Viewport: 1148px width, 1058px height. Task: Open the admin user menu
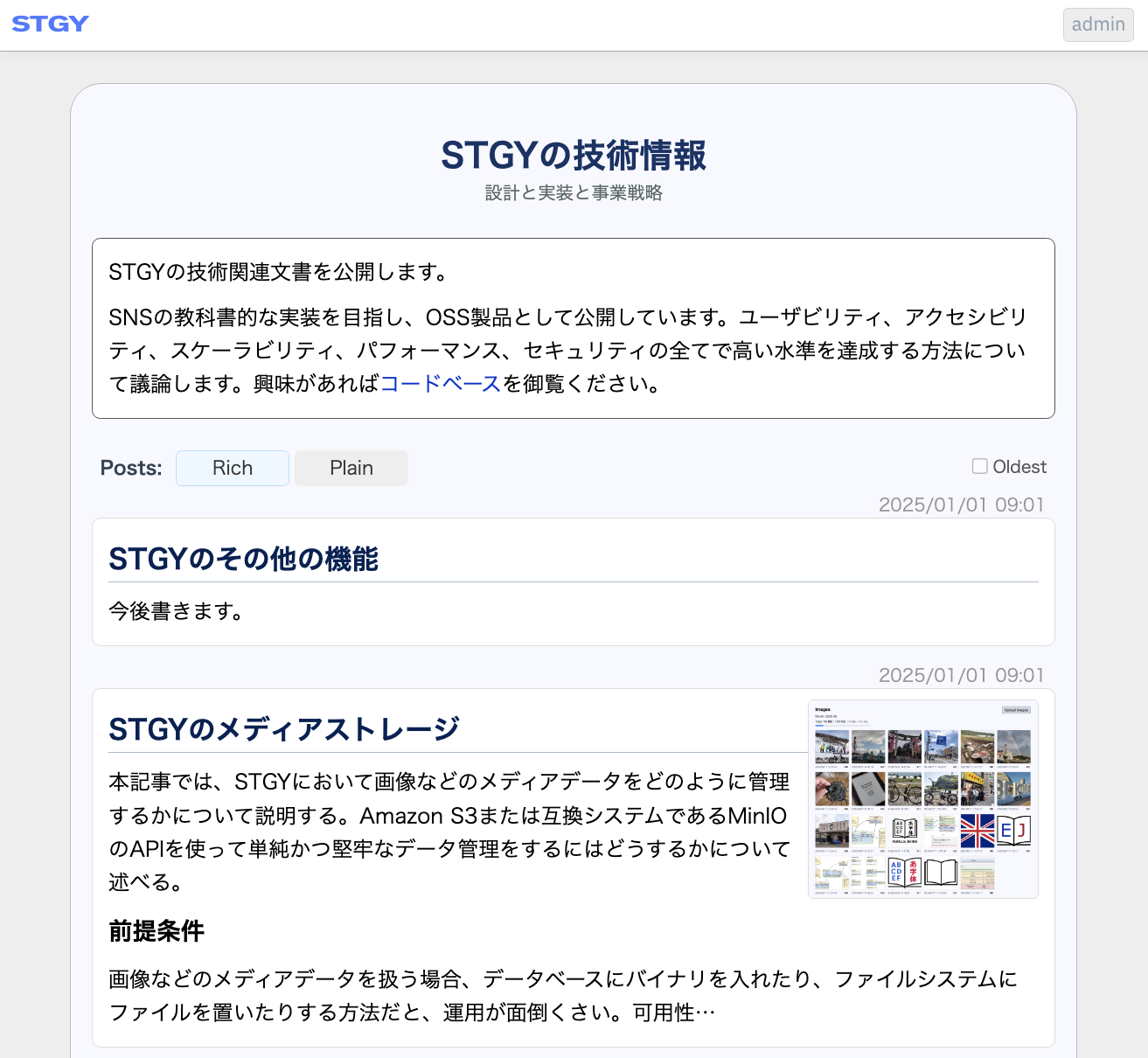coord(1097,24)
